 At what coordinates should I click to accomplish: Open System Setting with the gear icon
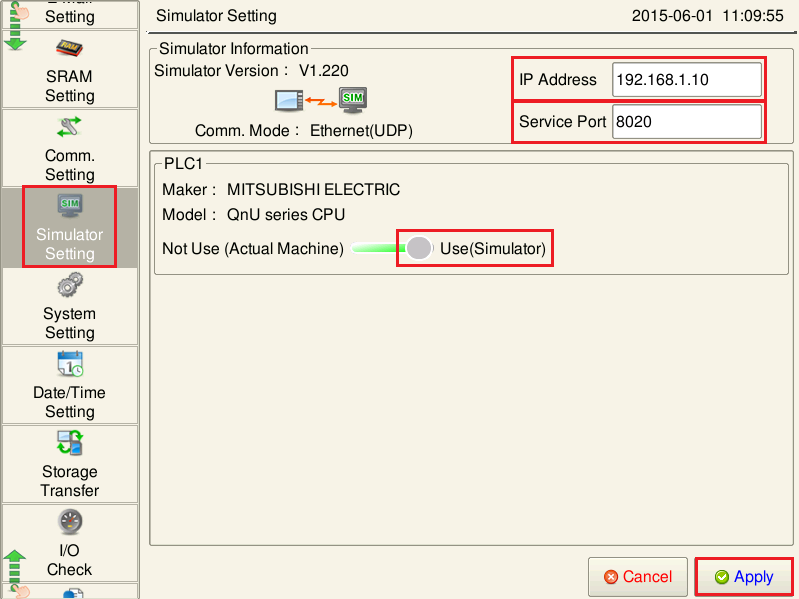point(69,288)
